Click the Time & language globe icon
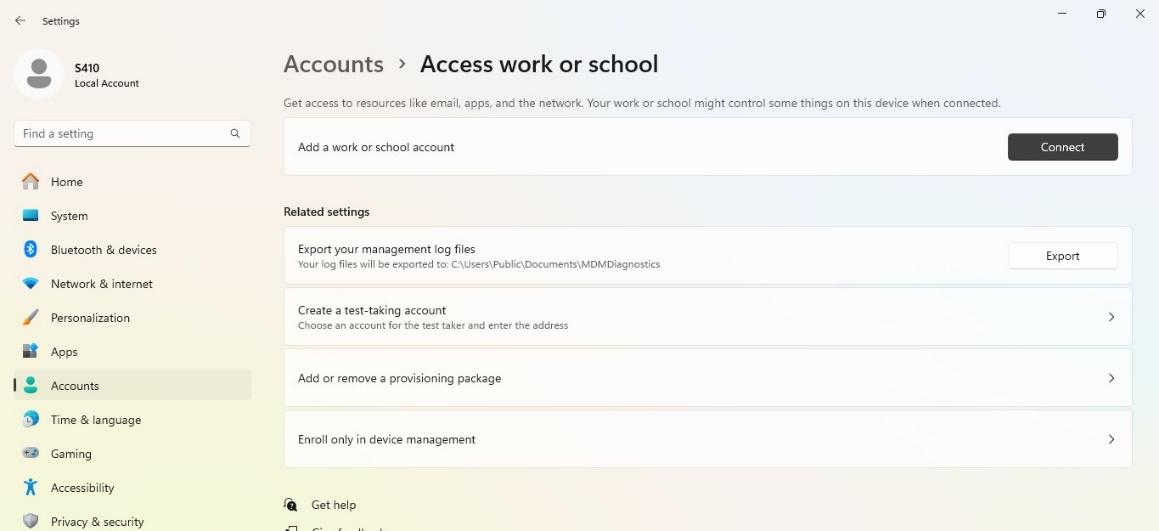This screenshot has height=531, width=1159. 31,420
